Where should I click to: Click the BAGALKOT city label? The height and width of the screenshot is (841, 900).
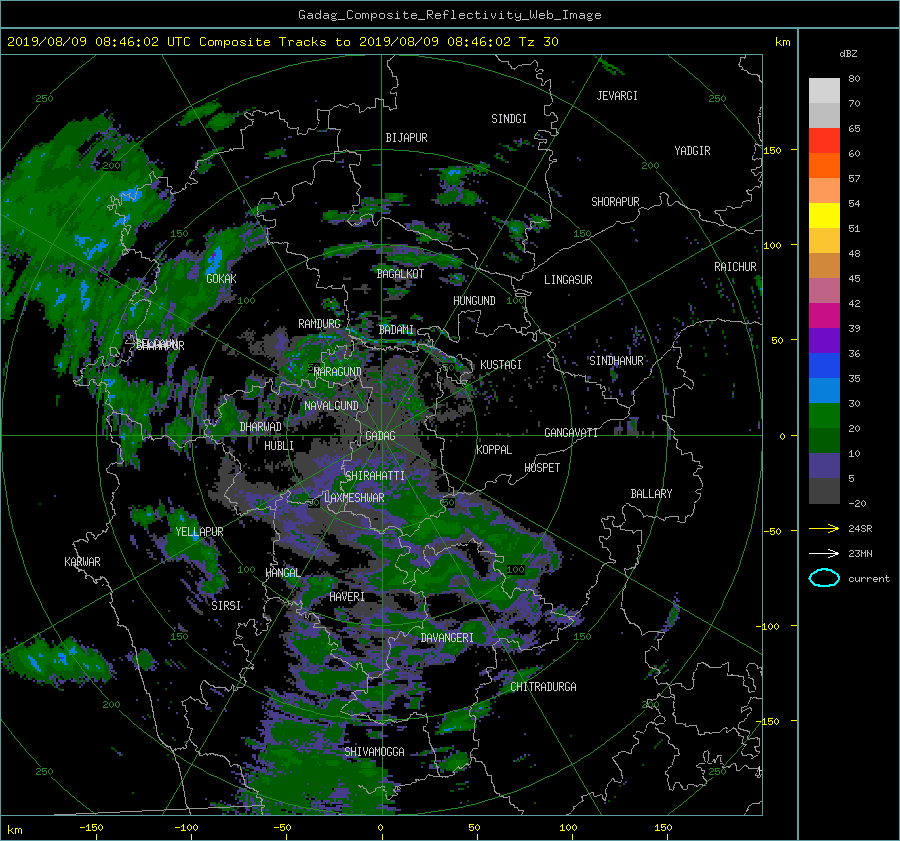pos(400,274)
